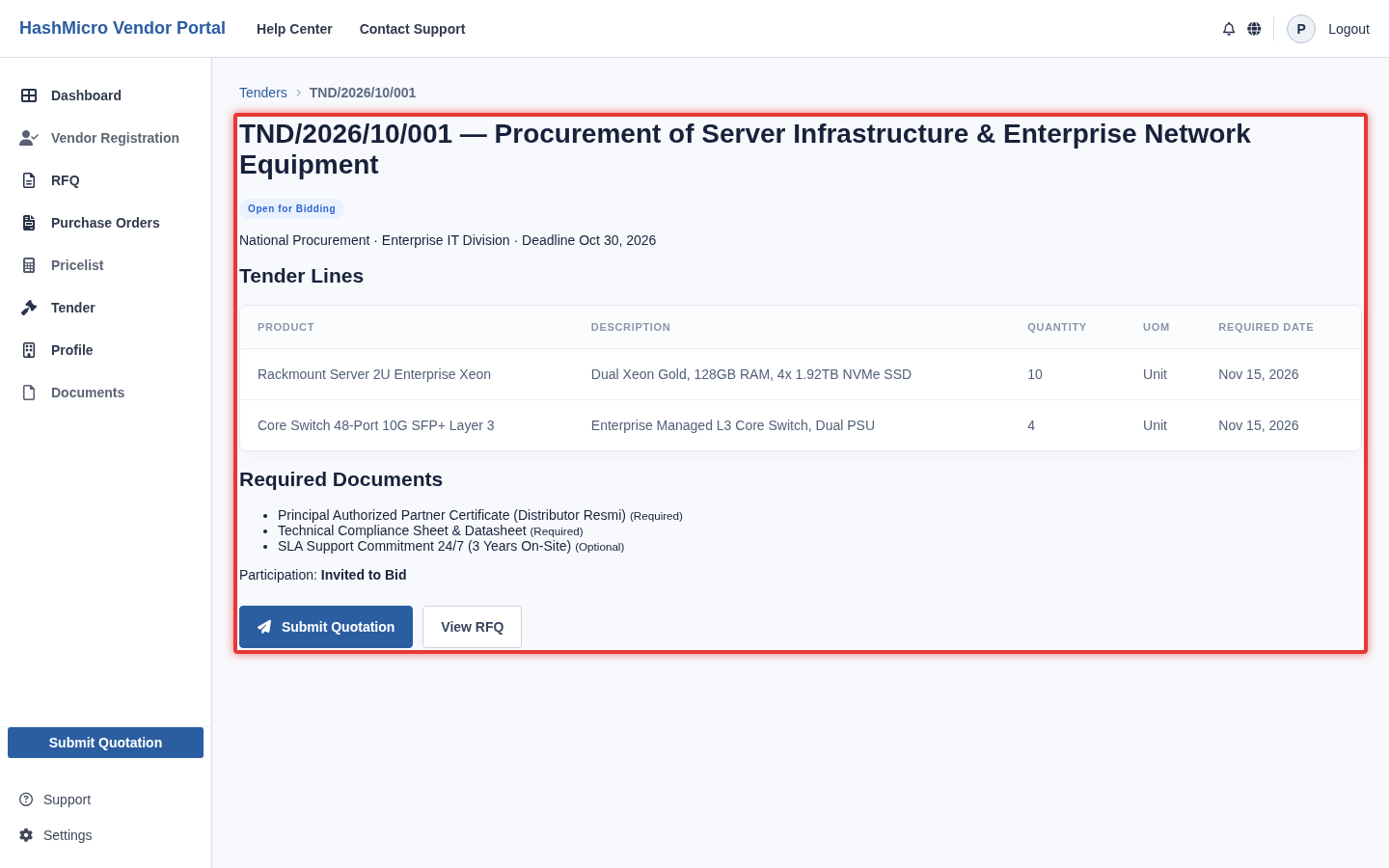This screenshot has height=868, width=1389.
Task: Open the Pricelist sidebar item
Action: [105, 265]
